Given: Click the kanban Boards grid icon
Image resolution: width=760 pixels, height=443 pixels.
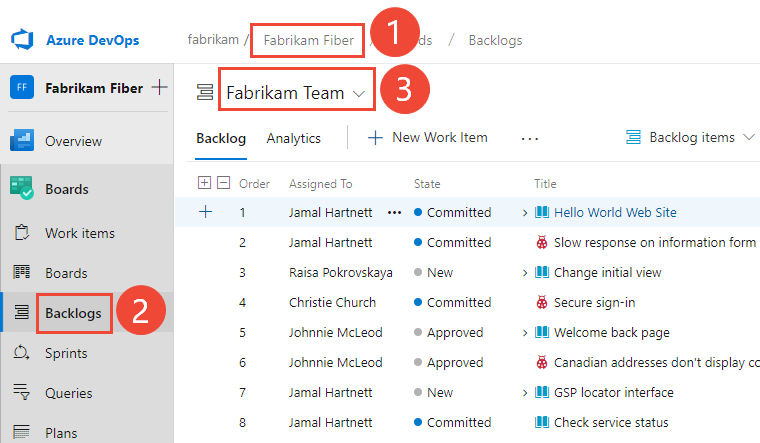Looking at the screenshot, I should pyautogui.click(x=22, y=272).
